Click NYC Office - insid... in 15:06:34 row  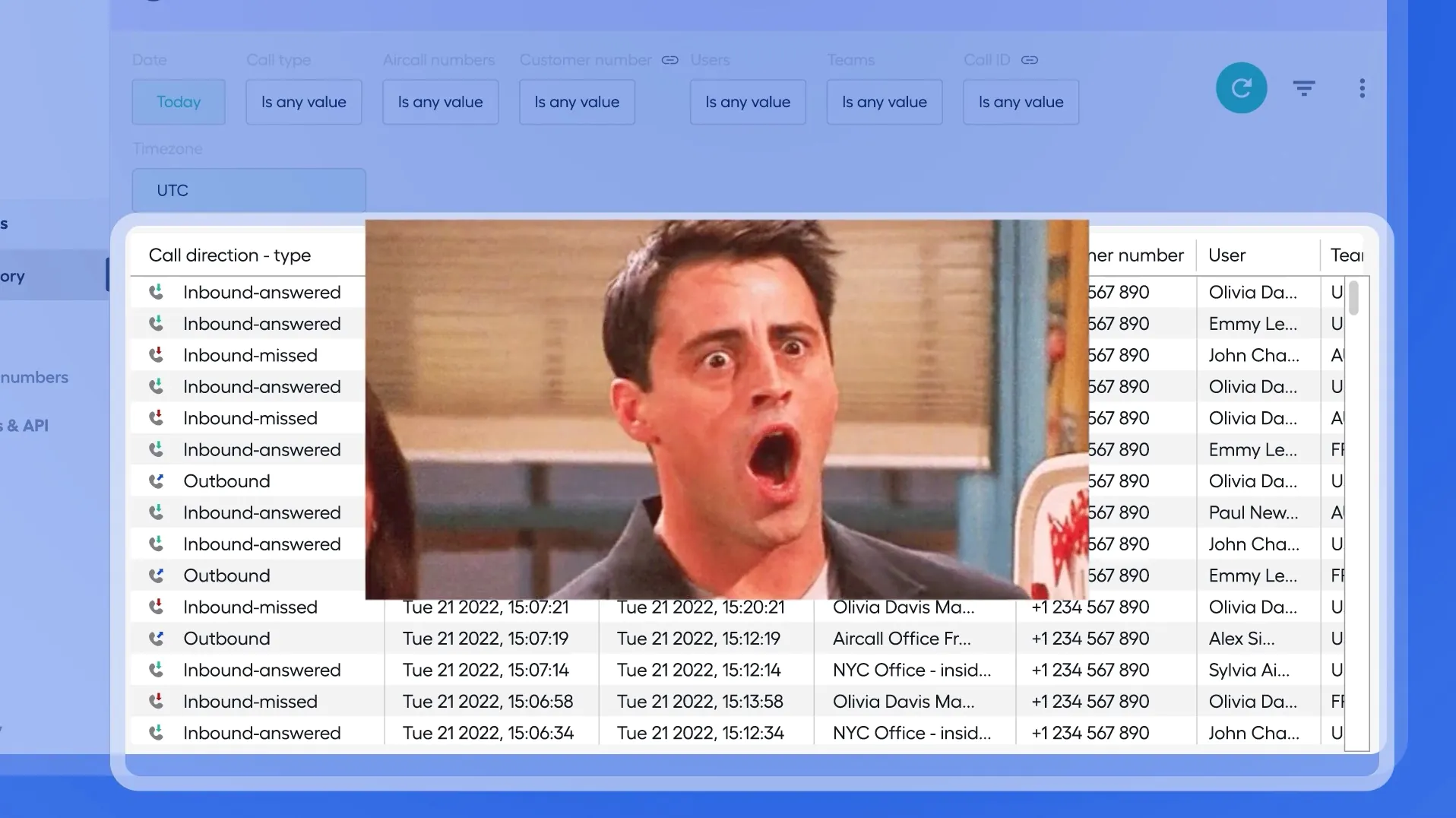coord(912,733)
